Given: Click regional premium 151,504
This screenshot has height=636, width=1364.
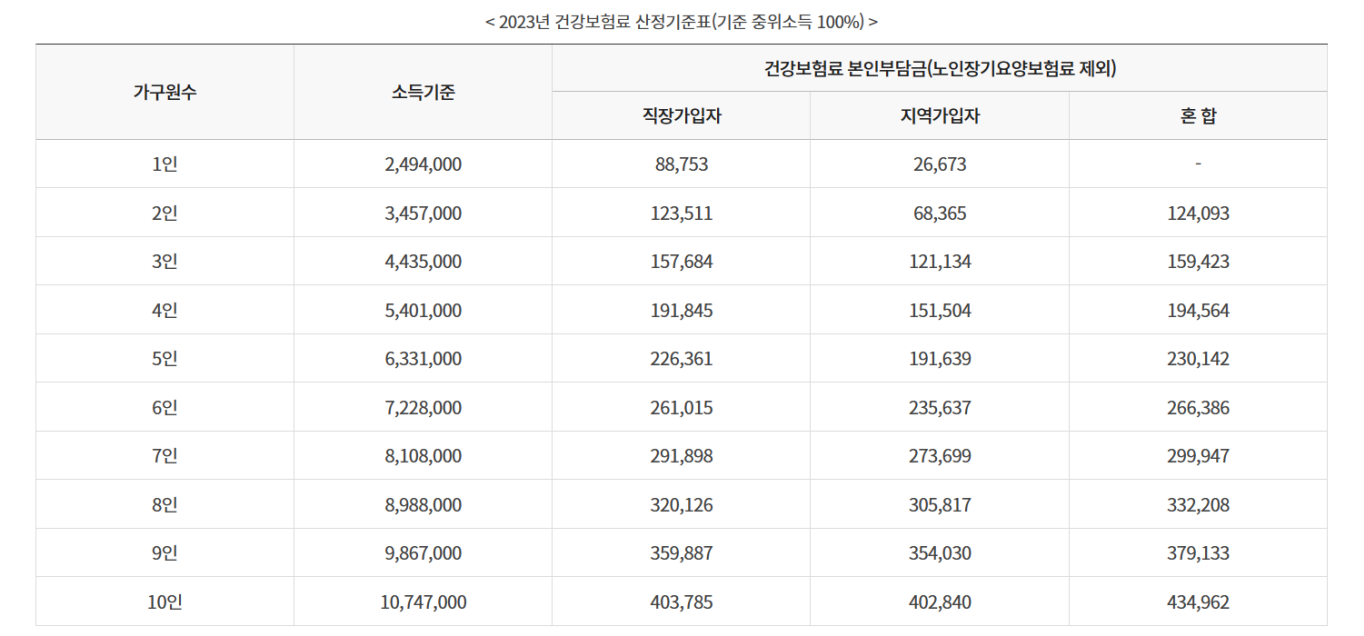Looking at the screenshot, I should tap(940, 310).
